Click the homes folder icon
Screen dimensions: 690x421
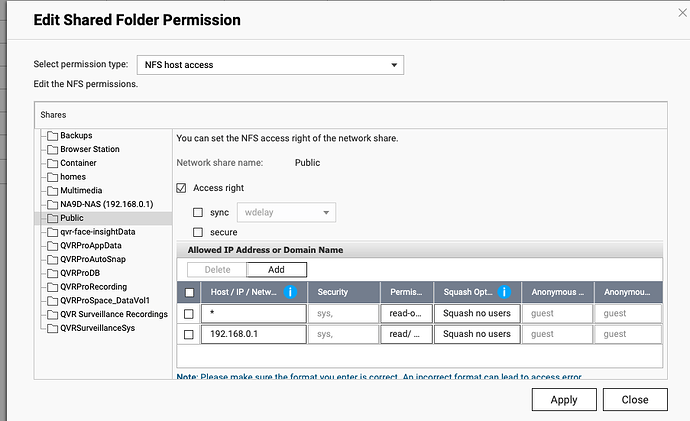click(51, 176)
